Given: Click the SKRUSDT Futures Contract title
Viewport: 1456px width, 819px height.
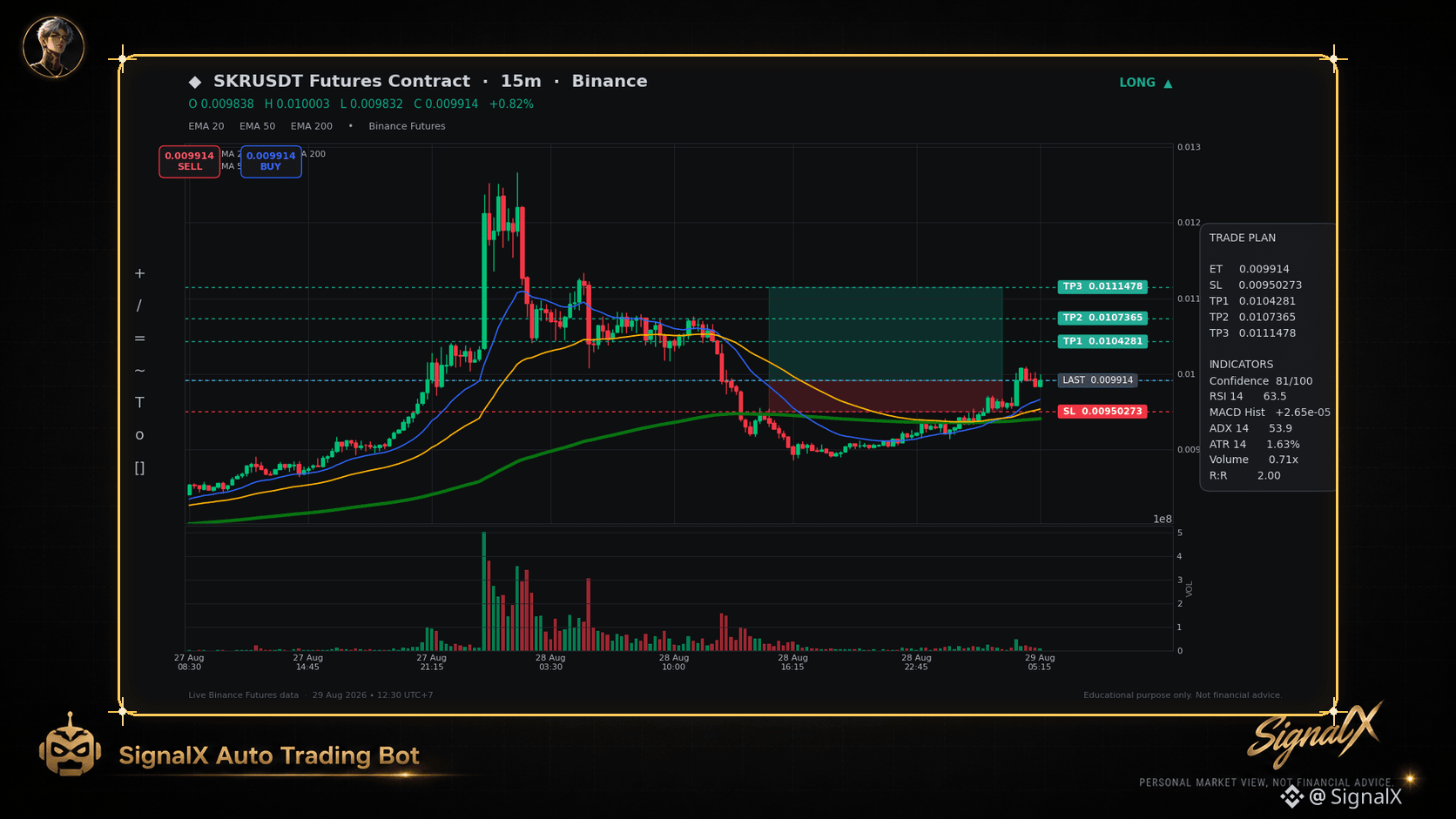Looking at the screenshot, I should tap(341, 81).
